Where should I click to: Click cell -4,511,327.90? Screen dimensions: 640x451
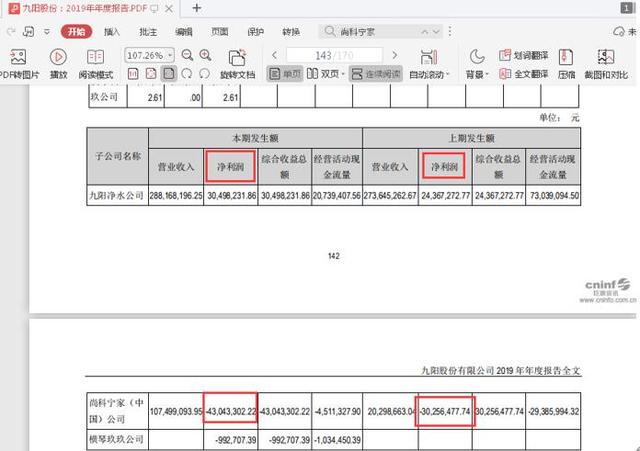coord(337,411)
